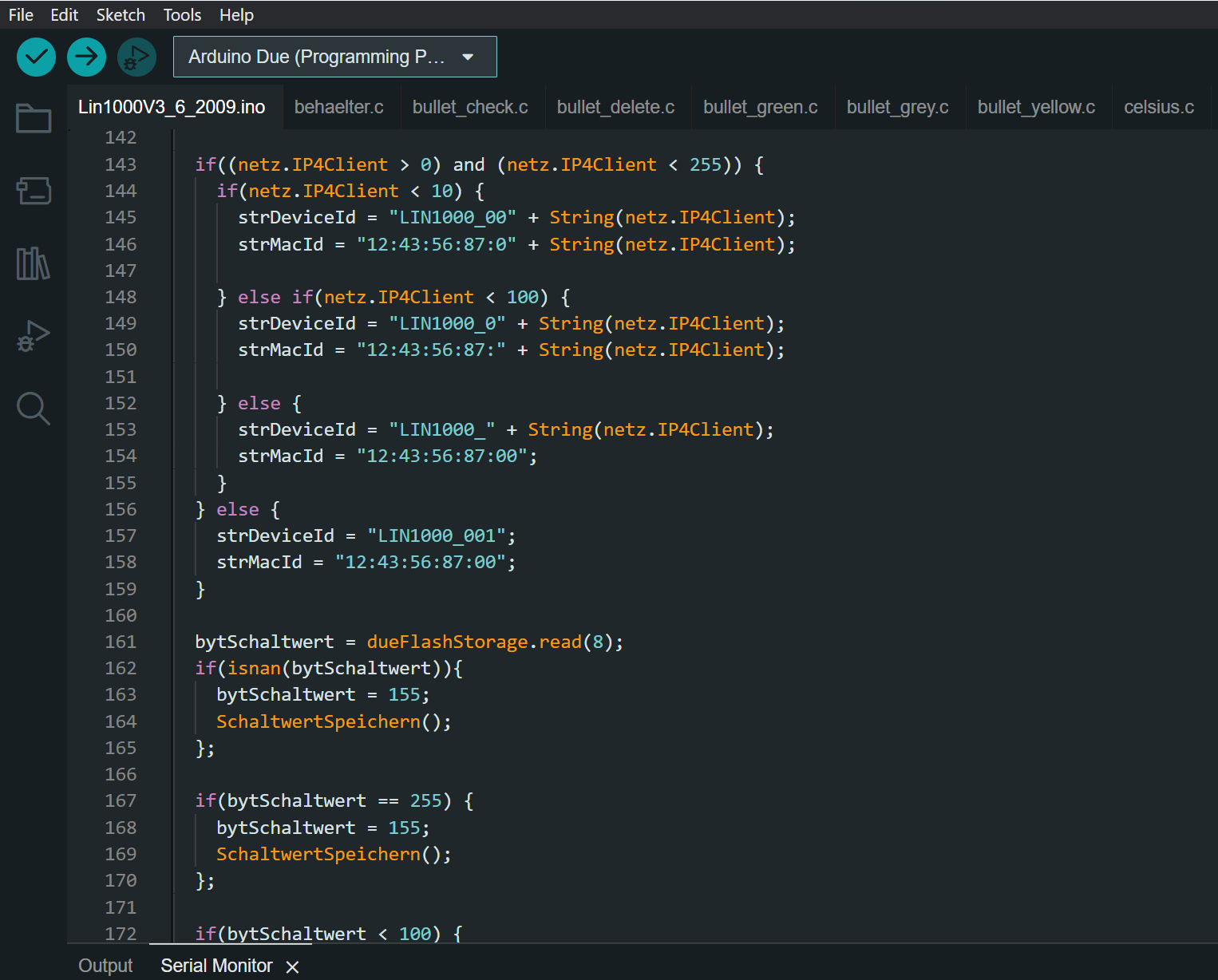Open the Sketchbook folder sidebar icon
Image resolution: width=1218 pixels, height=980 pixels.
tap(34, 118)
